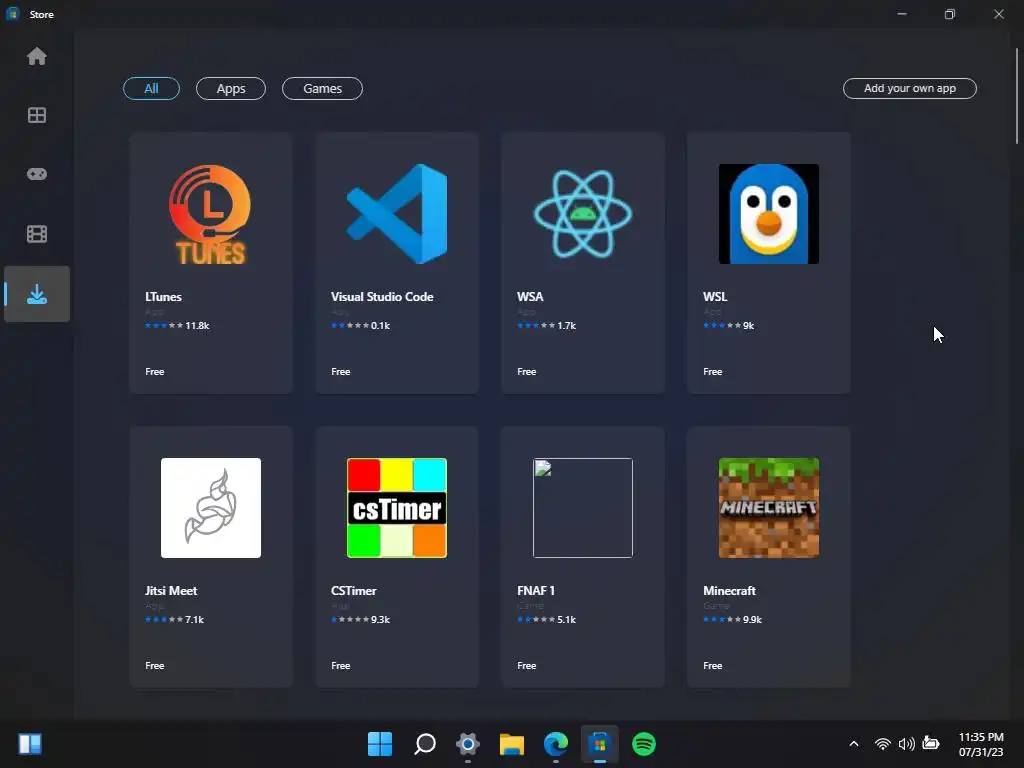1024x768 pixels.
Task: Open Spotify from the taskbar
Action: click(644, 744)
